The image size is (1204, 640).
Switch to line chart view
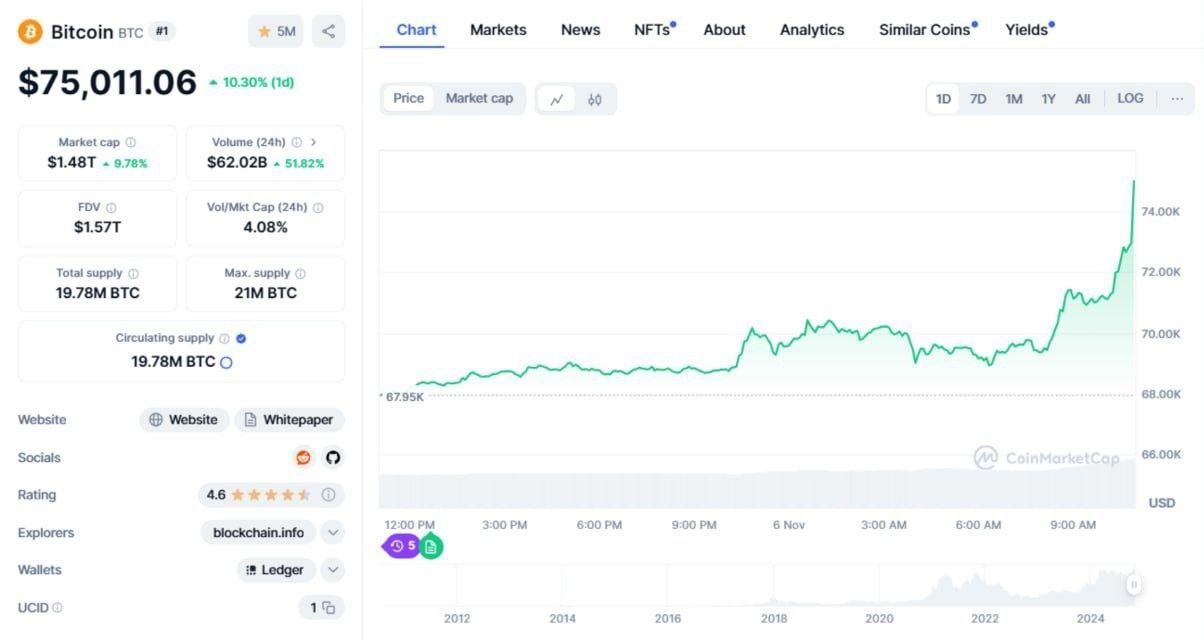tap(557, 99)
